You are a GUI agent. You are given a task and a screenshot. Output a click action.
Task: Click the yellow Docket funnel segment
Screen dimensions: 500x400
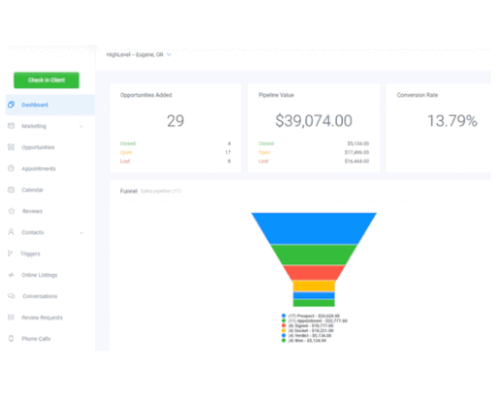coord(314,286)
